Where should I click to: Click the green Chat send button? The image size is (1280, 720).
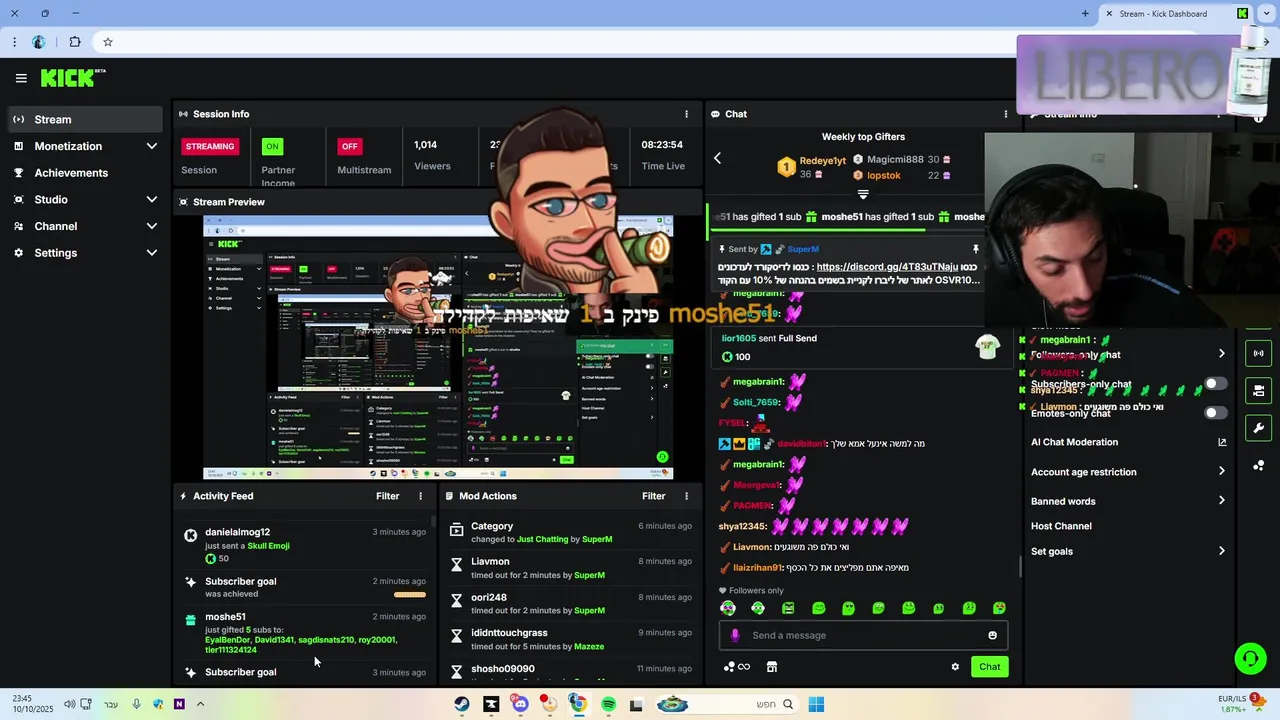click(989, 667)
